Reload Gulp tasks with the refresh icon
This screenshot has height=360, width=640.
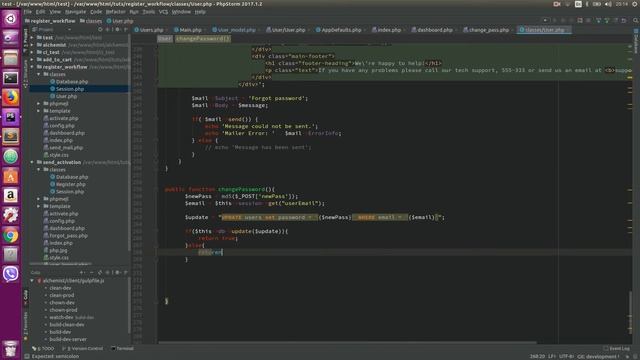point(100,272)
